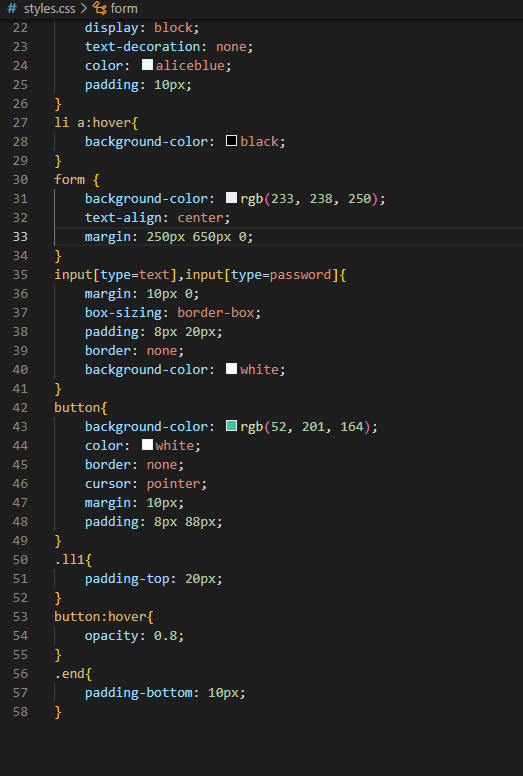Click the styles.css breadcrumb item
Screen dimensions: 523x776
49,8
